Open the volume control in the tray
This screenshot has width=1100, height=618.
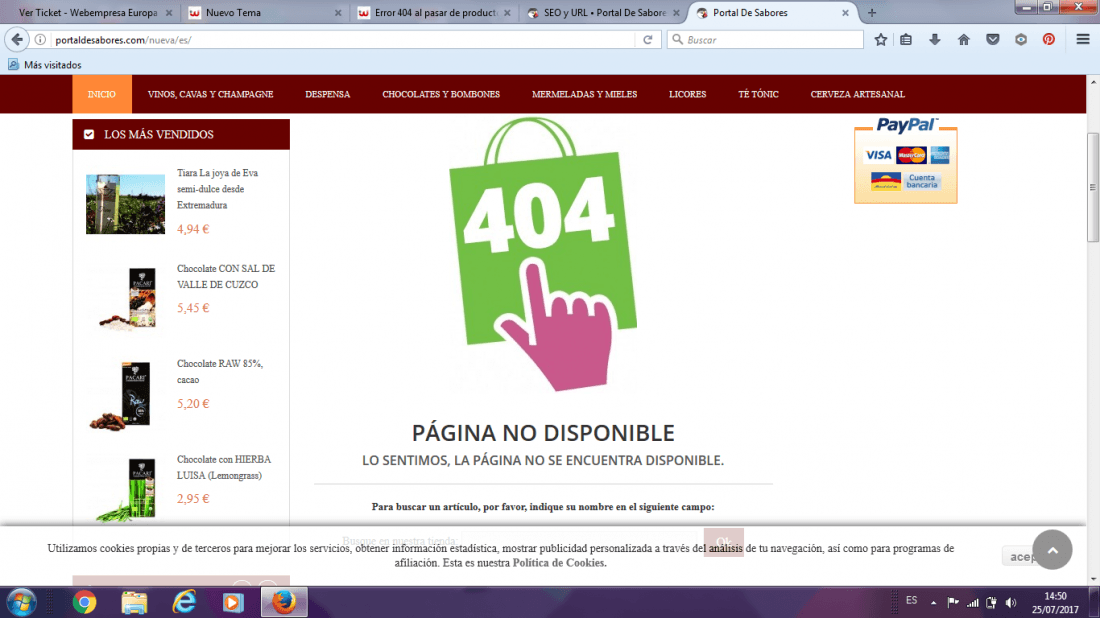1011,602
